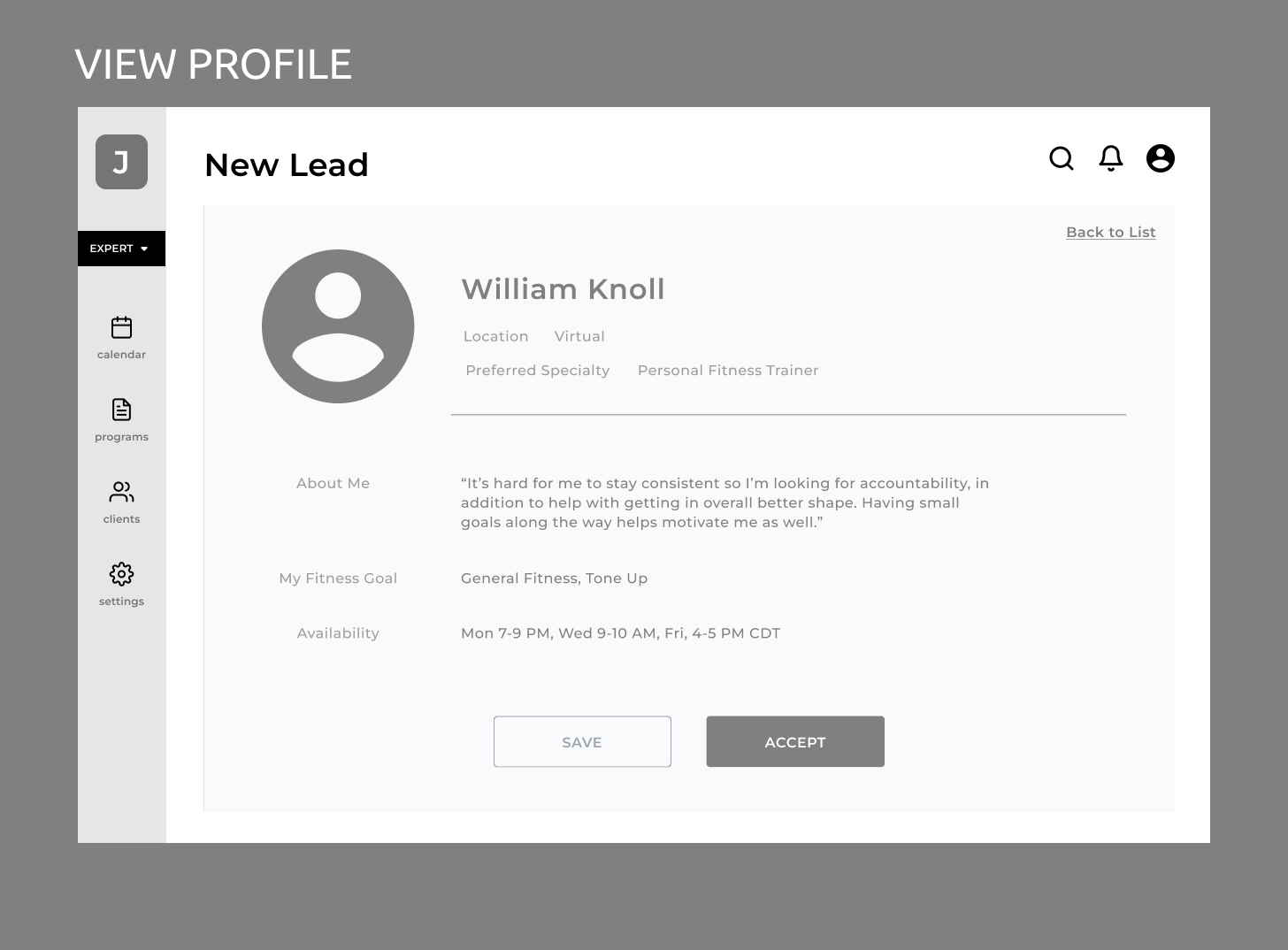Select the clients people icon

[121, 492]
